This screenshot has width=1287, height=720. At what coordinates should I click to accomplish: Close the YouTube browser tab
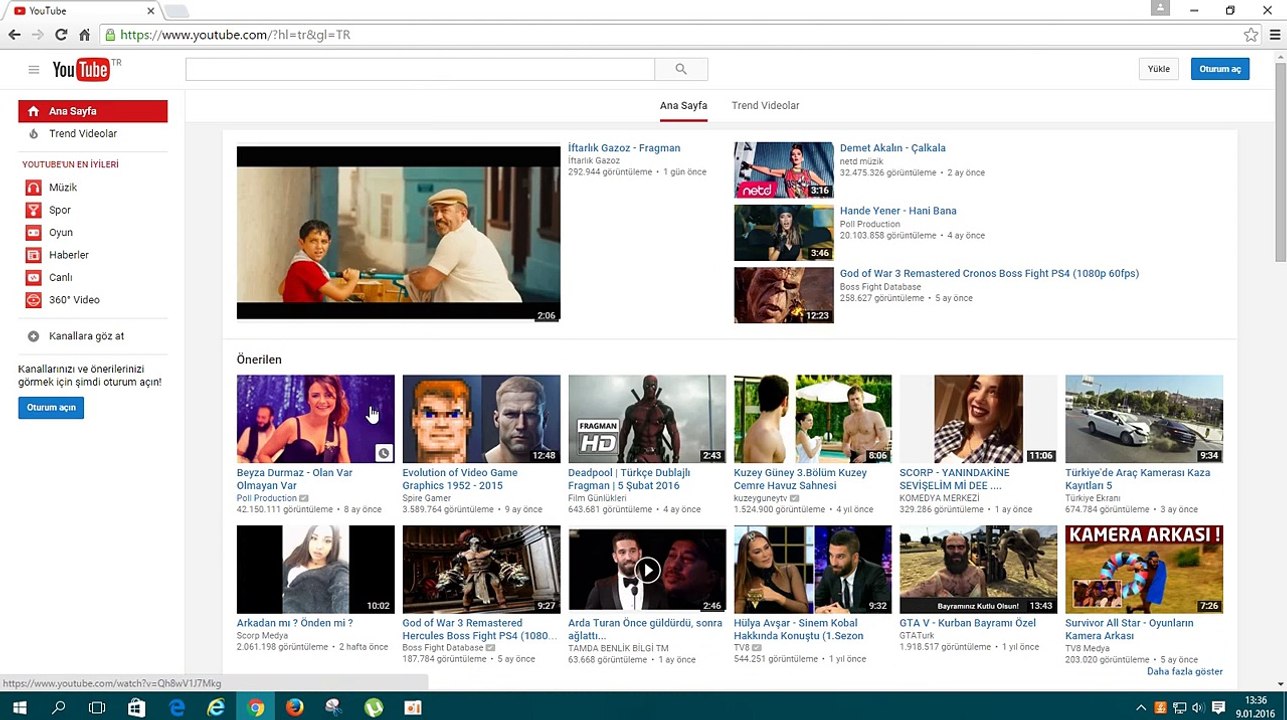click(151, 11)
